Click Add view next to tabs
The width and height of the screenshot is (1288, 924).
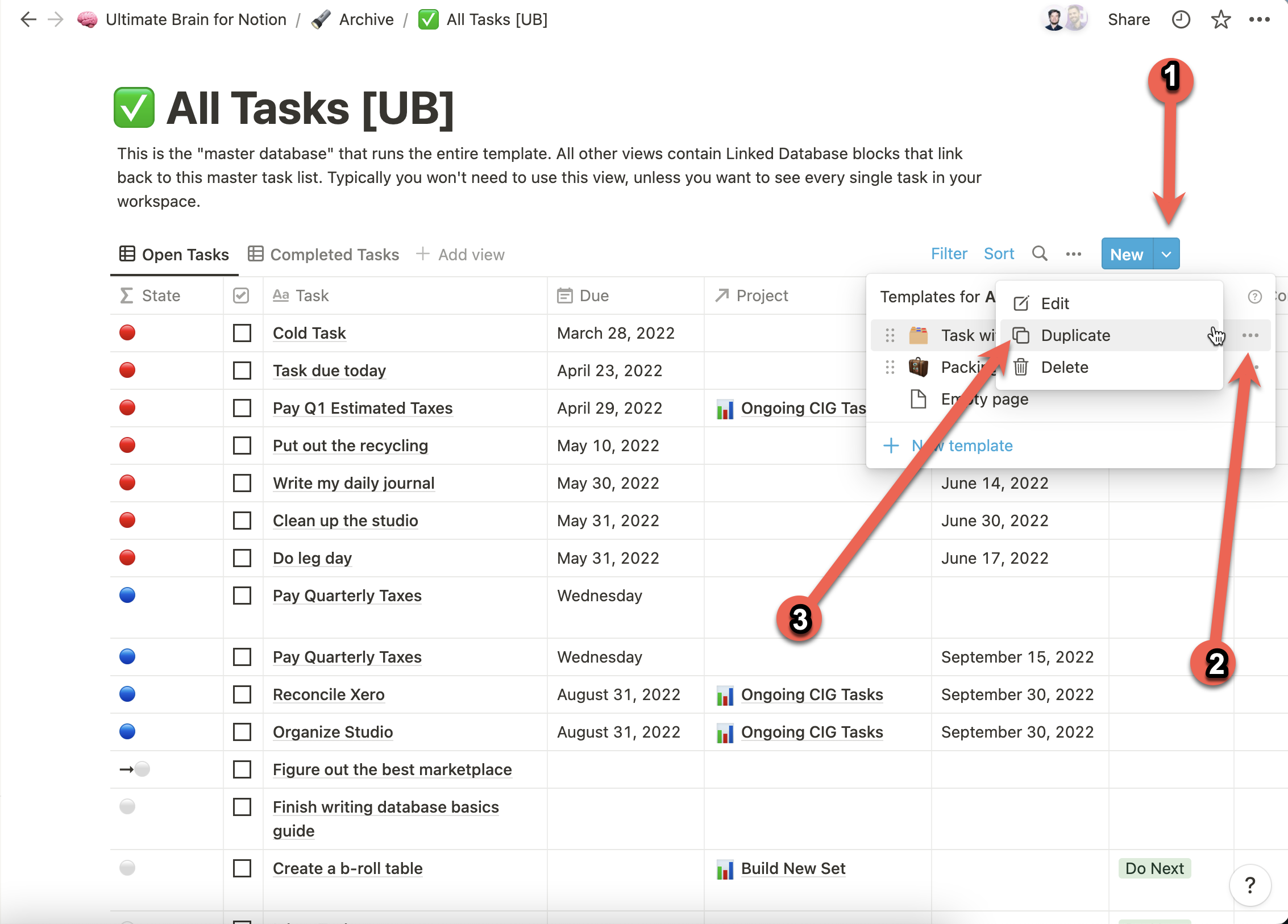point(460,255)
